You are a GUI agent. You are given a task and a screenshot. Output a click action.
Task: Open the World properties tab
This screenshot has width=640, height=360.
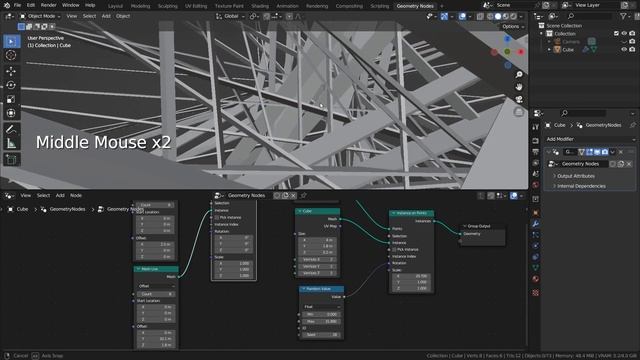click(x=536, y=185)
